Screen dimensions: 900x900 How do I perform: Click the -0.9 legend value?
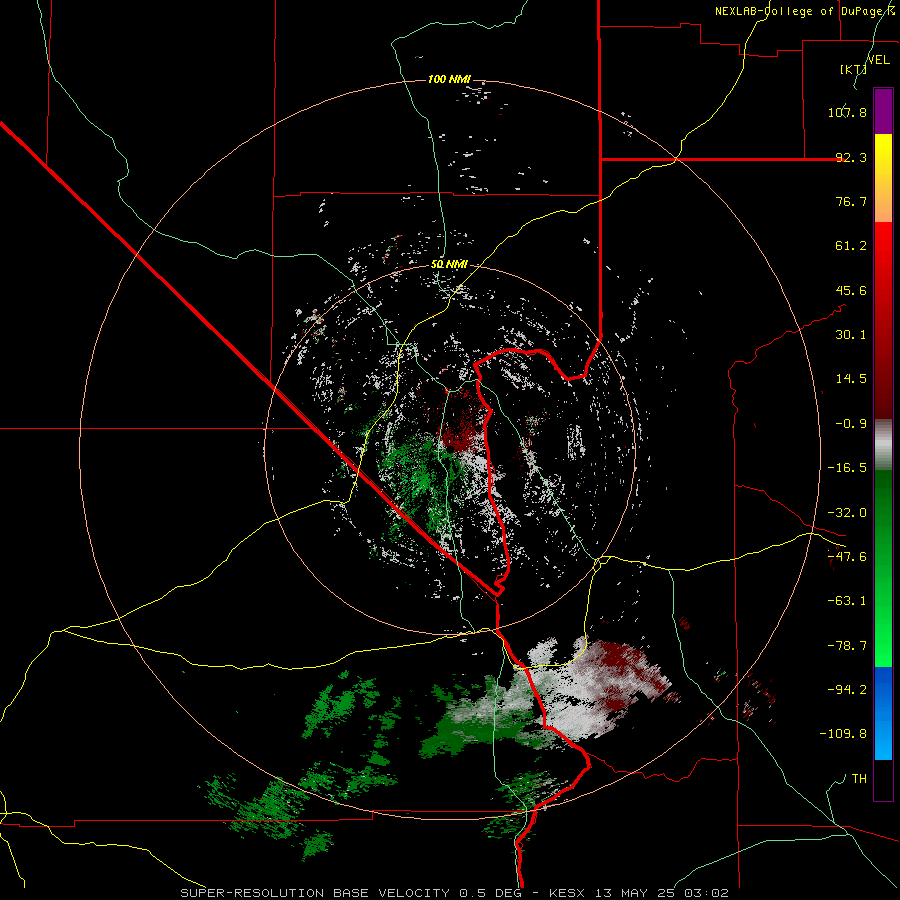[851, 424]
